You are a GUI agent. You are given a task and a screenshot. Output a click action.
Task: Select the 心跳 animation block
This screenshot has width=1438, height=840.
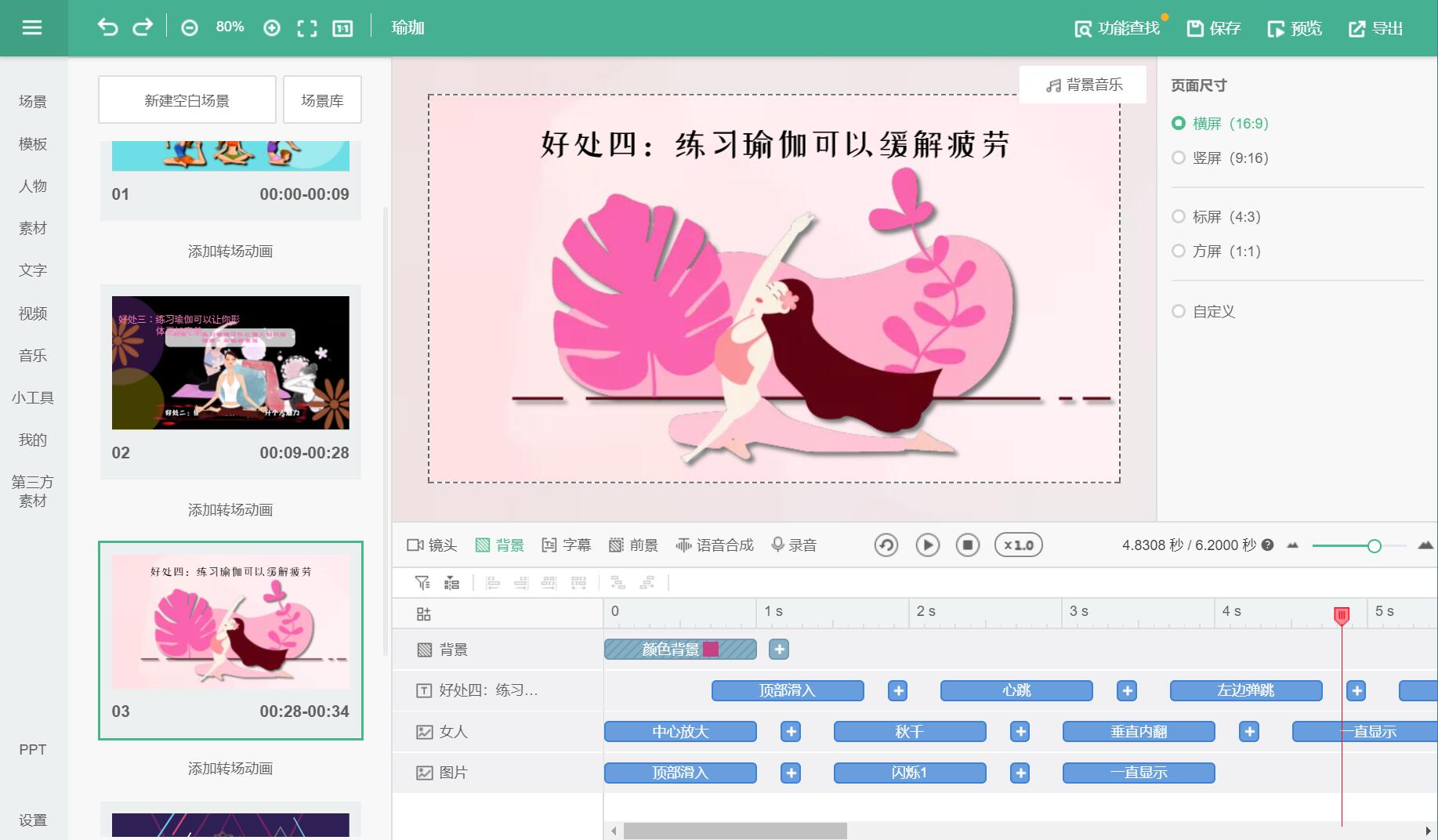[x=1016, y=690]
